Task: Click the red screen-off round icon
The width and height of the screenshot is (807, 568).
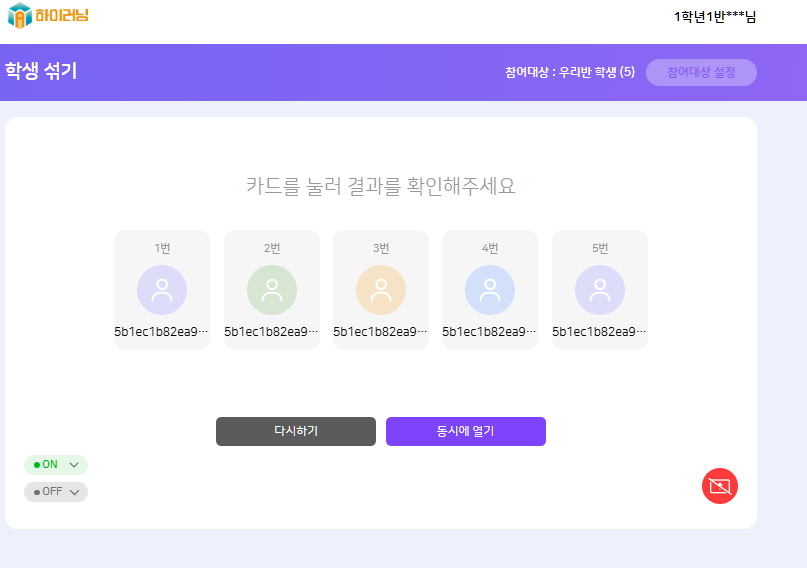Action: tap(720, 486)
